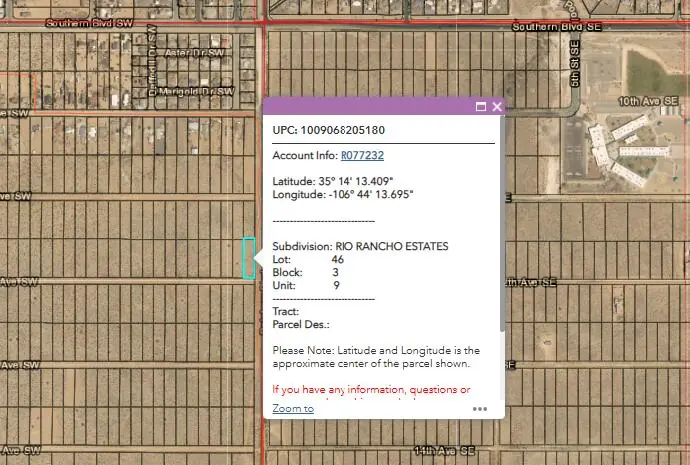Screen dimensions: 690x465
Task: Click the Unit: 9 value
Action: 337,286
